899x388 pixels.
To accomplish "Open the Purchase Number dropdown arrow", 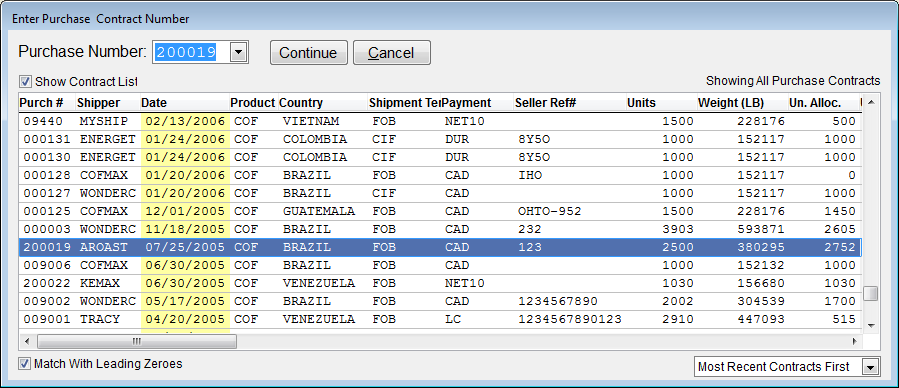I will (x=239, y=53).
